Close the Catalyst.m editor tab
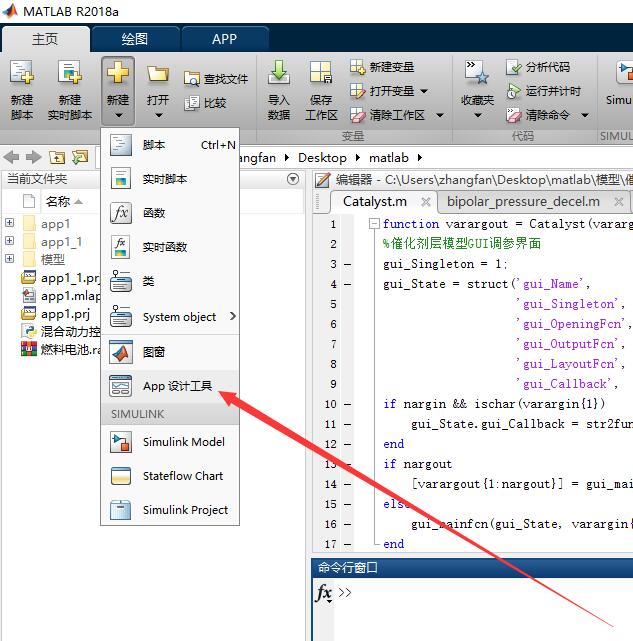This screenshot has height=641, width=633. (426, 202)
